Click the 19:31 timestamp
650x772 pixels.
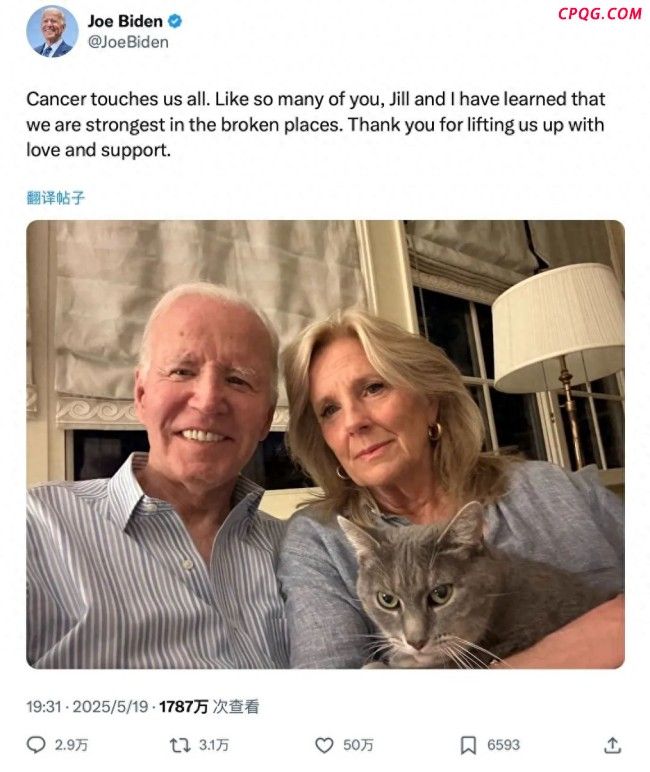44,707
